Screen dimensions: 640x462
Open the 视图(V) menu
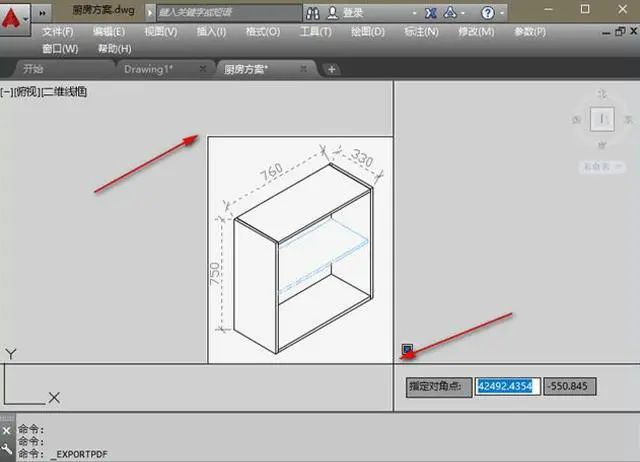point(161,31)
